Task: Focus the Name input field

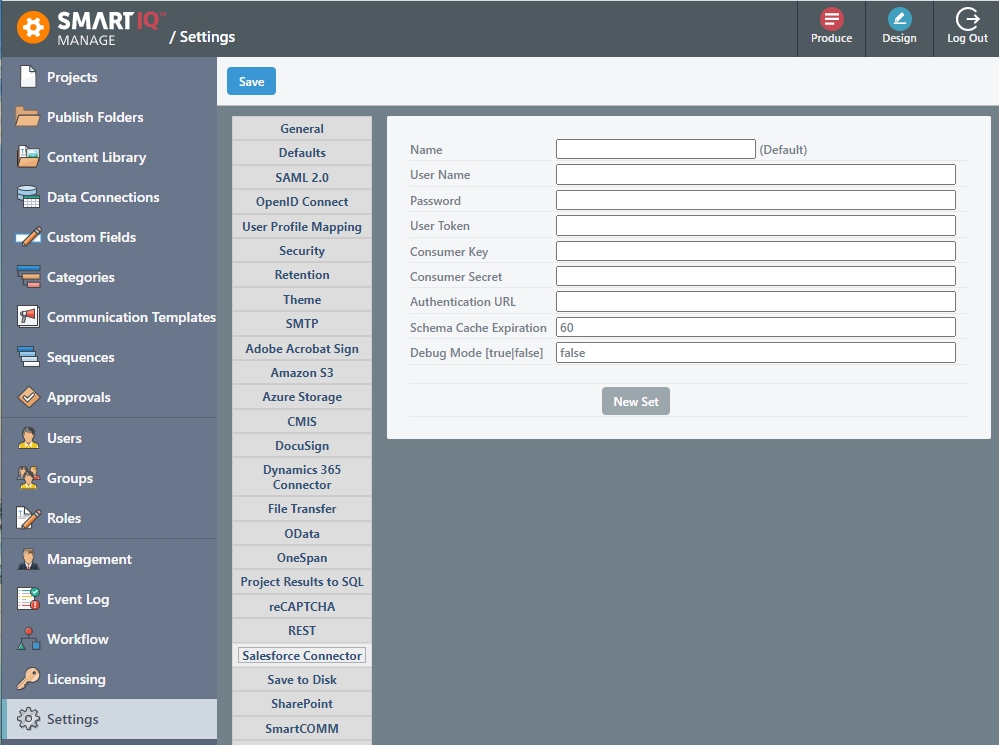Action: click(656, 149)
